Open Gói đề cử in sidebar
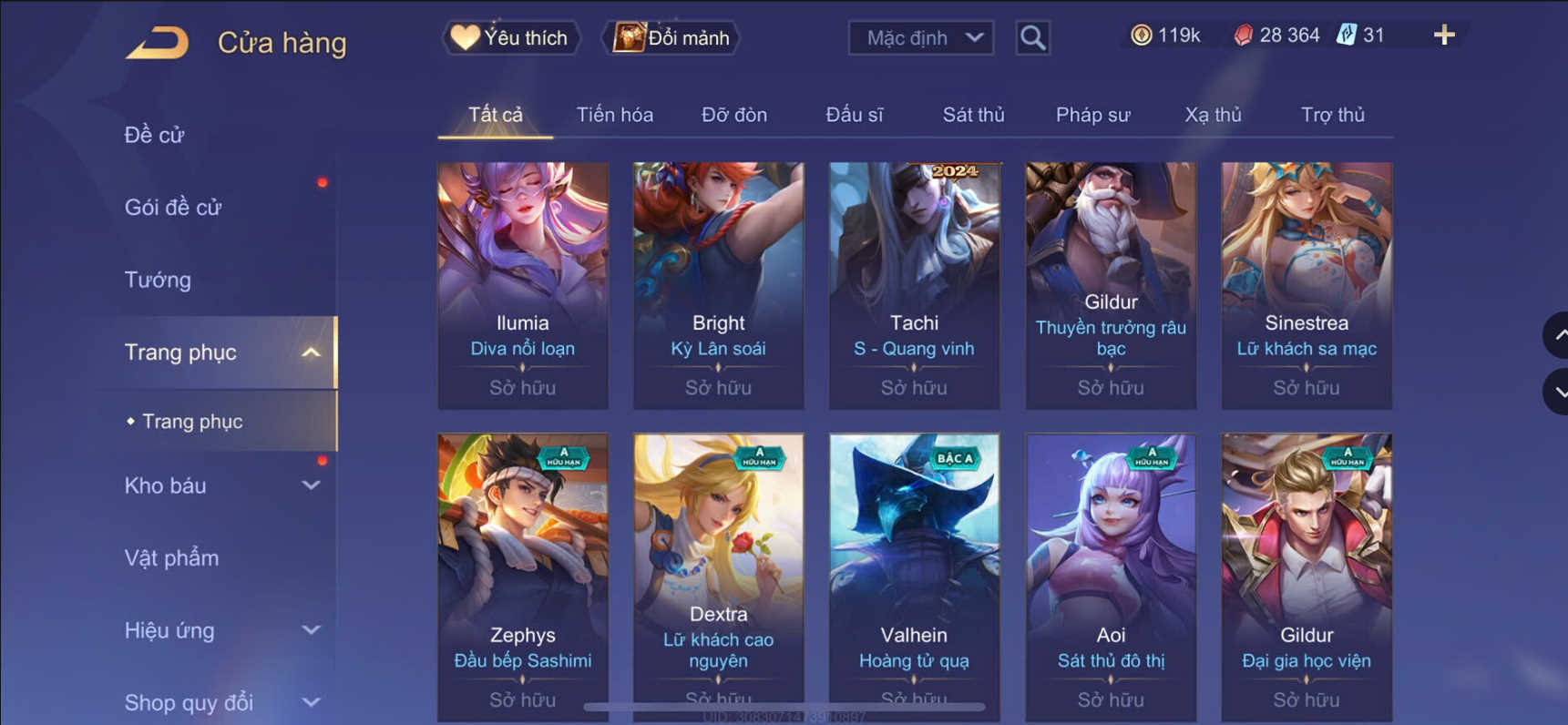The height and width of the screenshot is (725, 1568). pyautogui.click(x=173, y=208)
